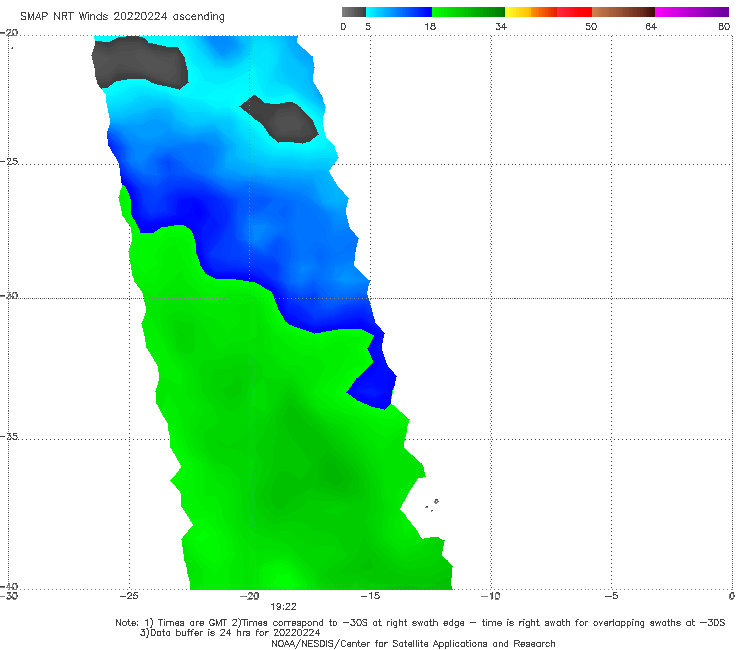
Task: Click the swath time label '19:22'
Action: 283,607
